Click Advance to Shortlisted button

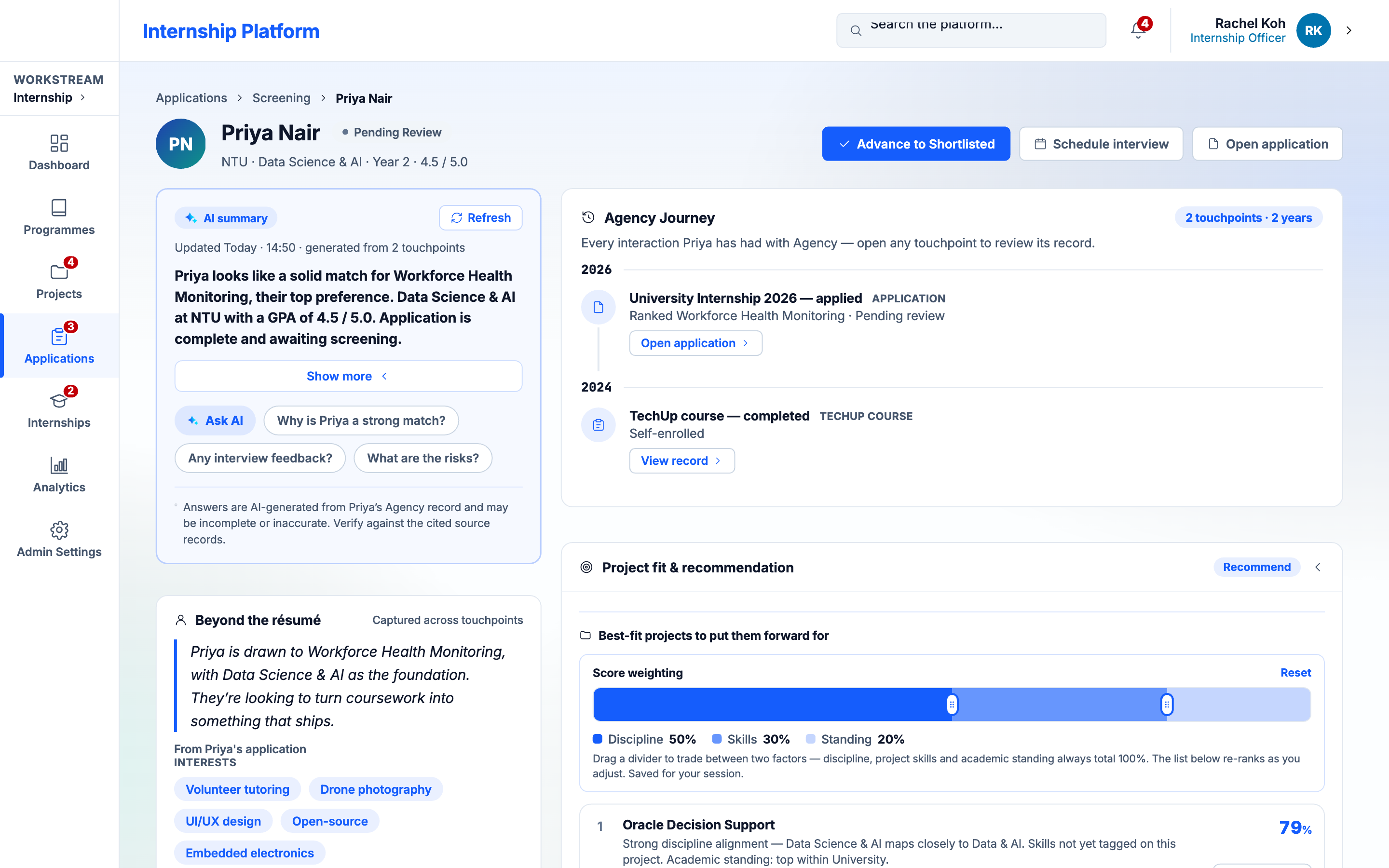pos(916,144)
